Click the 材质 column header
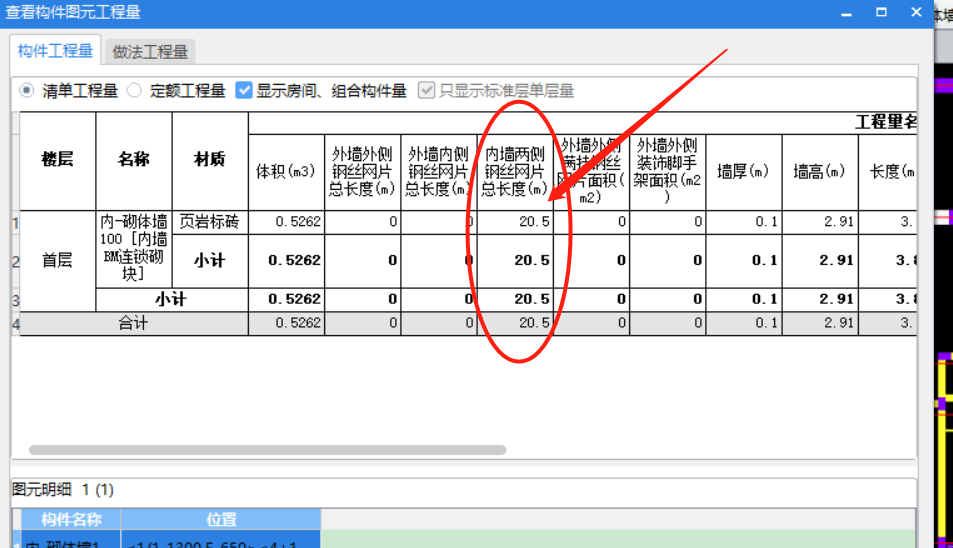Image resolution: width=953 pixels, height=548 pixels. tap(210, 160)
